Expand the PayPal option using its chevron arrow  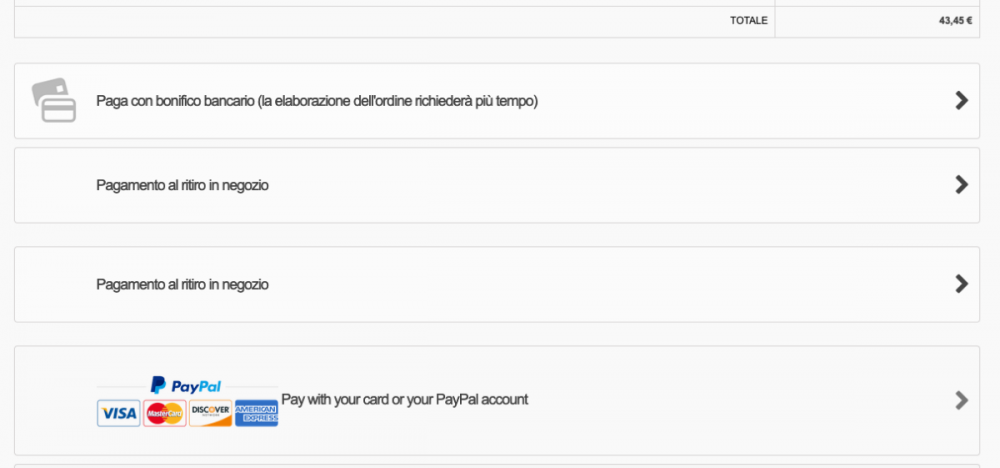[961, 400]
